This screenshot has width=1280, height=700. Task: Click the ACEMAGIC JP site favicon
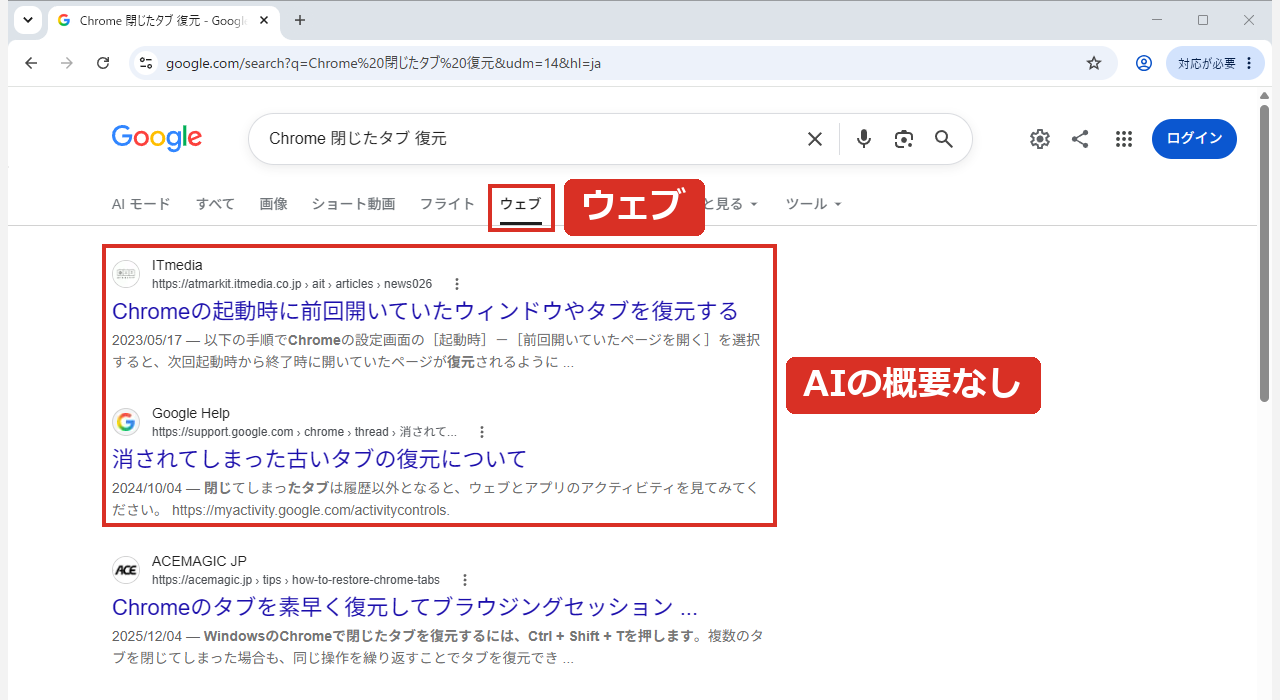[126, 570]
